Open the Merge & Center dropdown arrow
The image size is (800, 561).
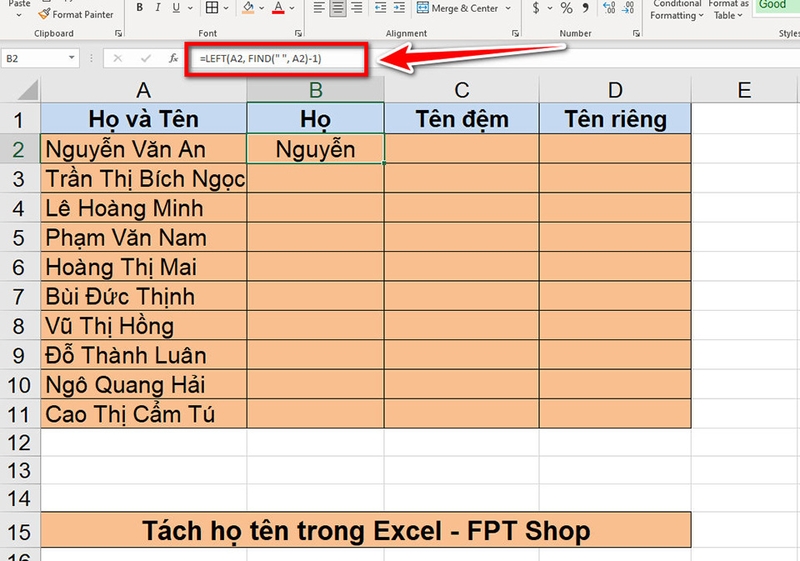click(508, 8)
